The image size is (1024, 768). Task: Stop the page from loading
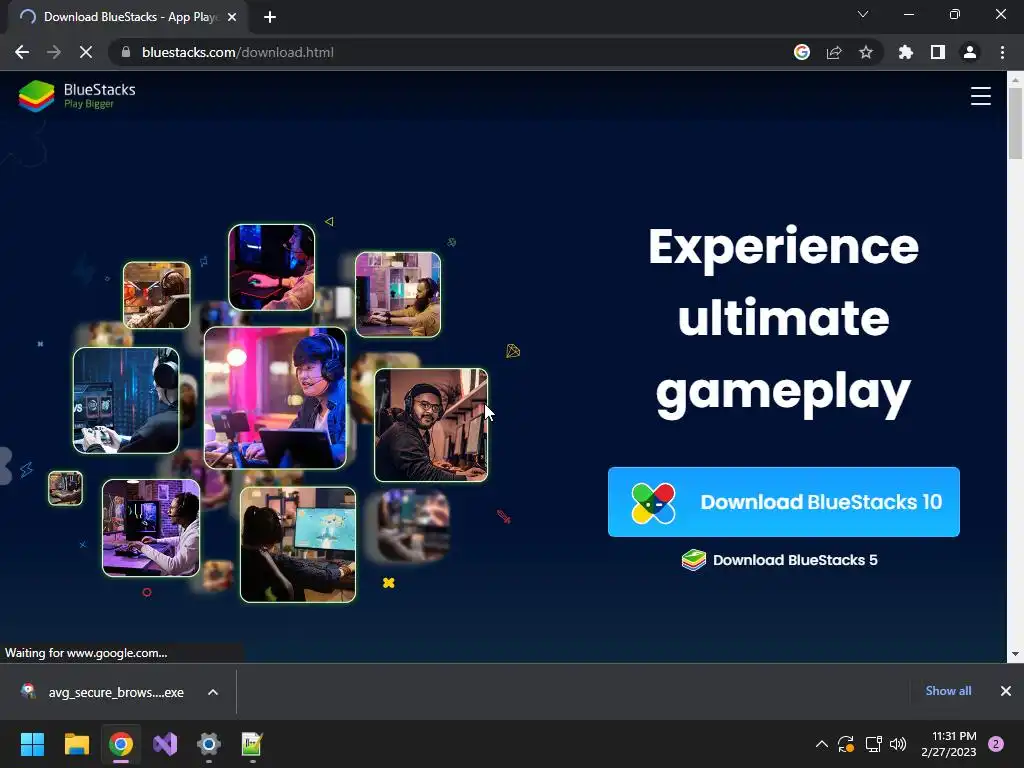86,52
